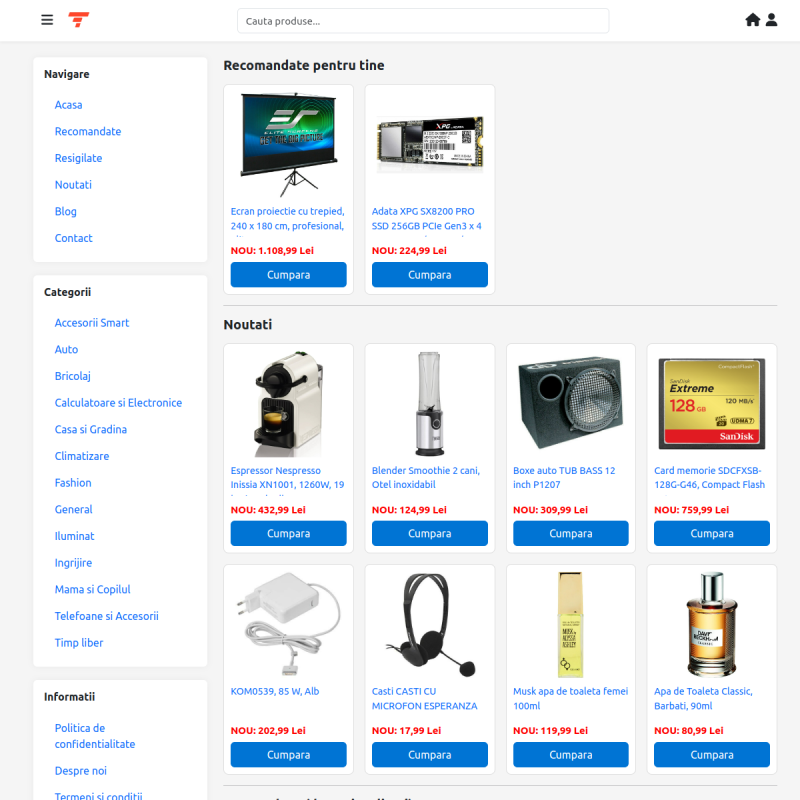Select Auto category
The height and width of the screenshot is (800, 800).
[x=66, y=349]
